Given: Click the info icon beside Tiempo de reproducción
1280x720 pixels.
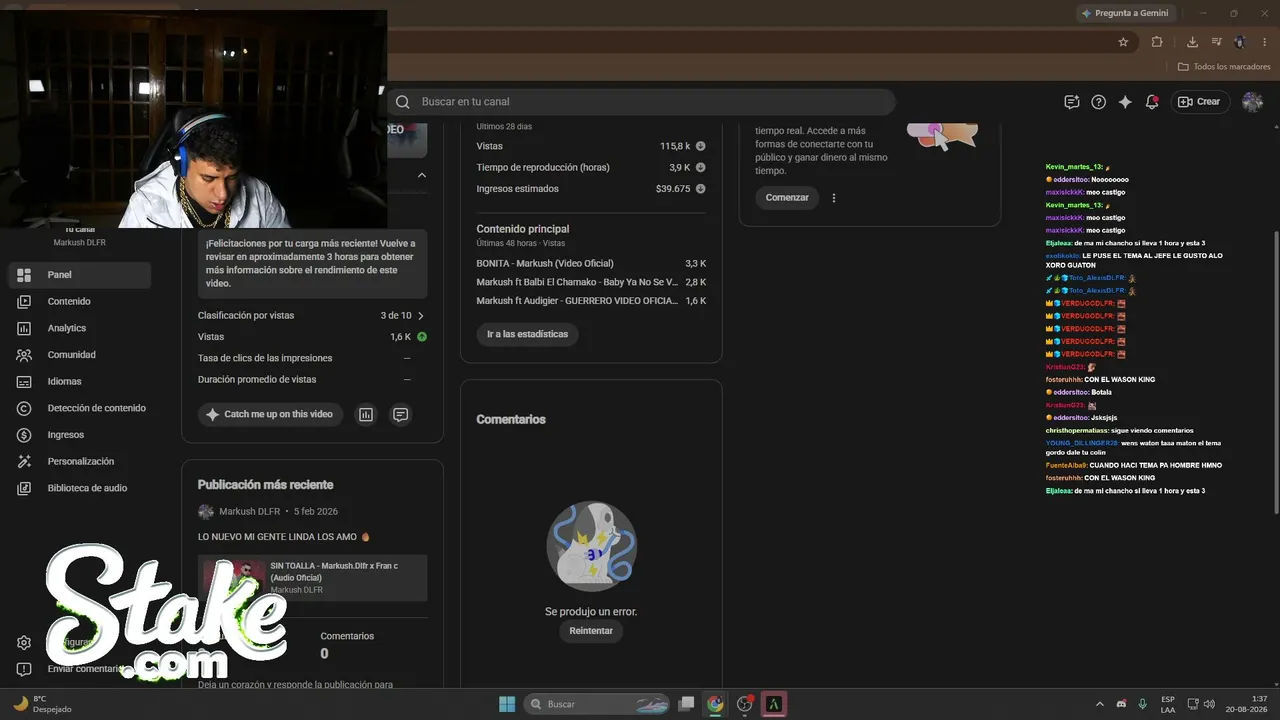Looking at the screenshot, I should point(700,167).
